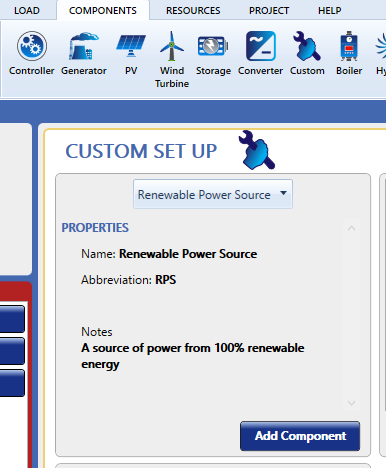Open the HELP tab
The height and width of the screenshot is (468, 386).
click(330, 11)
